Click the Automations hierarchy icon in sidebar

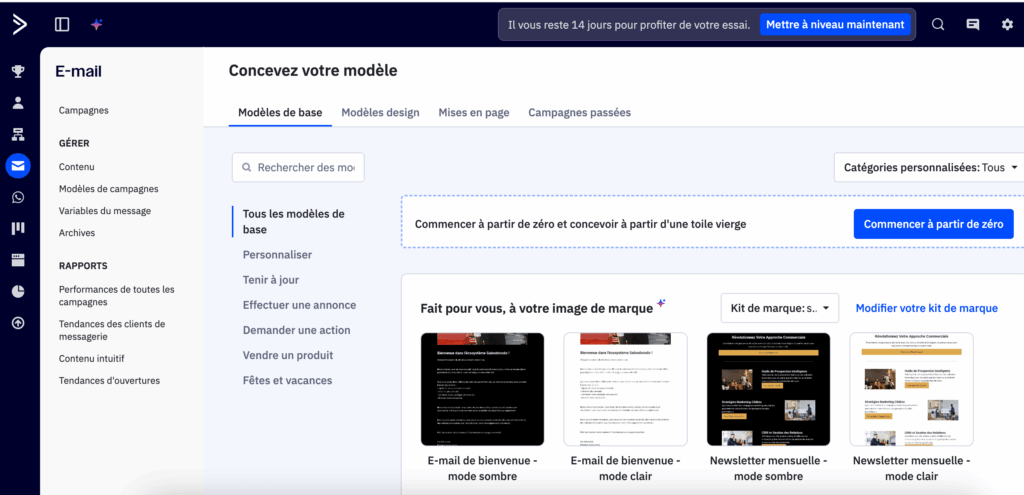18,134
